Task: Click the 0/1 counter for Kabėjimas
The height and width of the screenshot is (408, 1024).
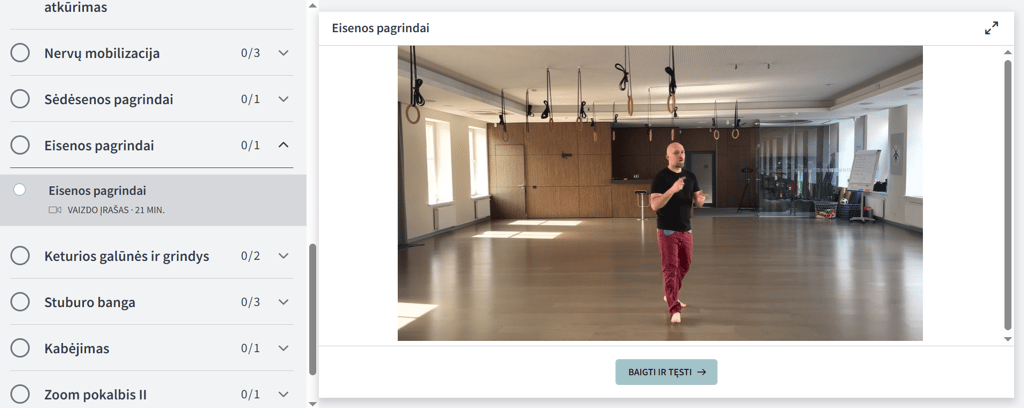Action: [250, 348]
